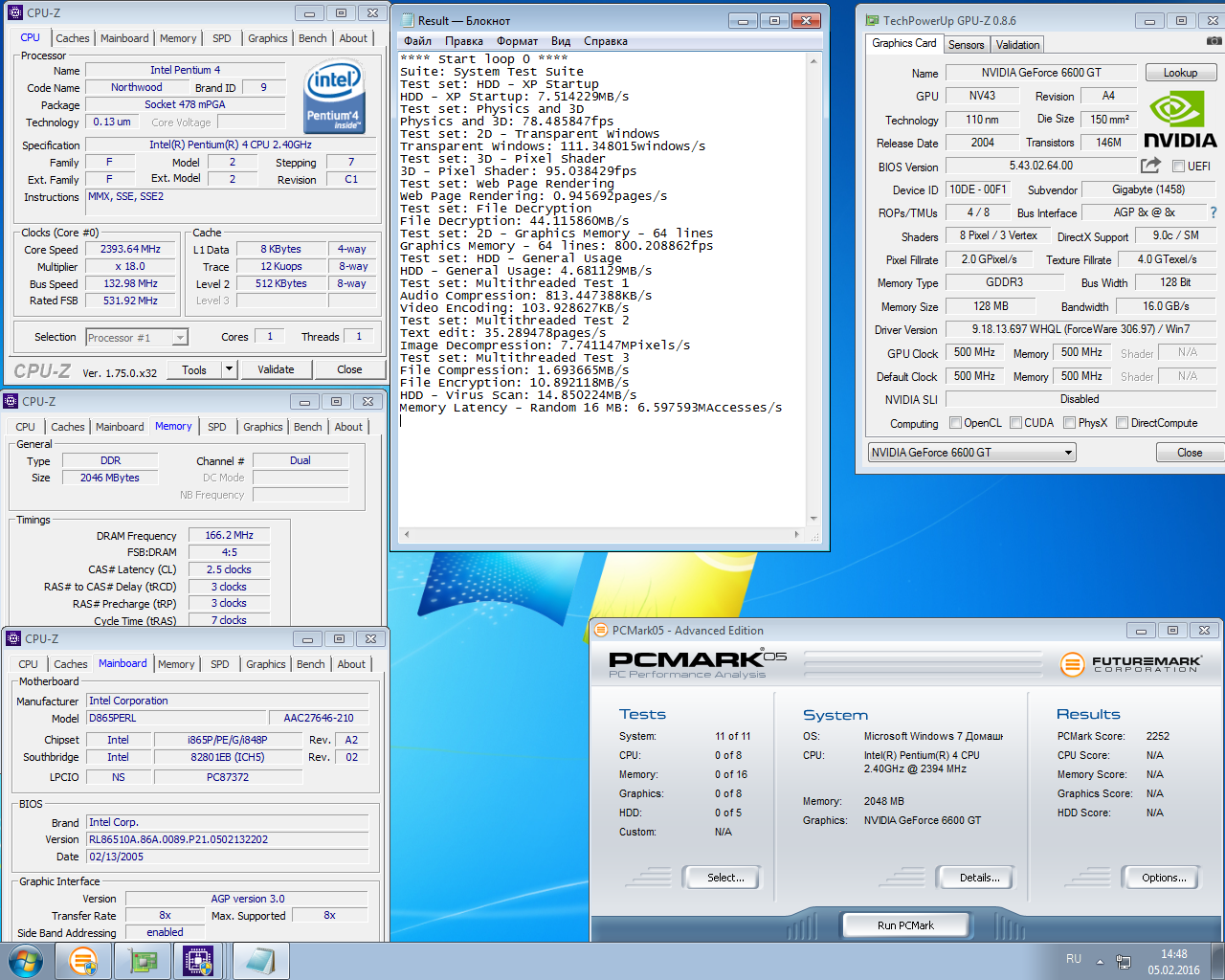Click the Lookup button in GPU-Z

[x=1180, y=73]
